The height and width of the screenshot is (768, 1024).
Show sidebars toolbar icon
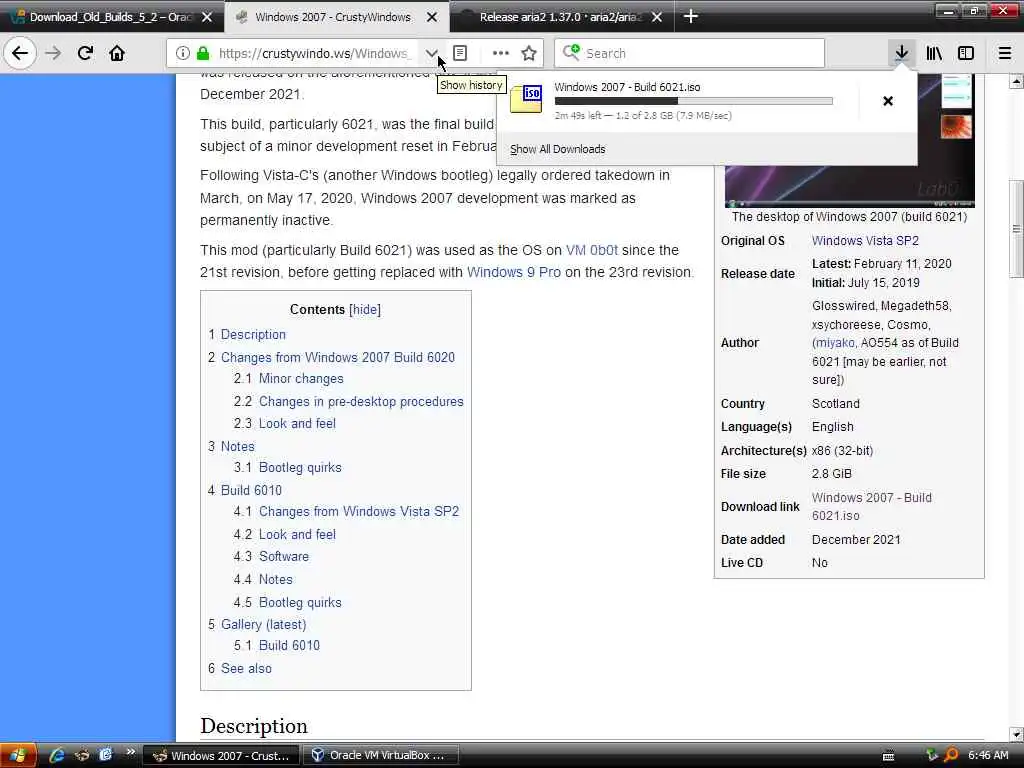click(x=966, y=53)
